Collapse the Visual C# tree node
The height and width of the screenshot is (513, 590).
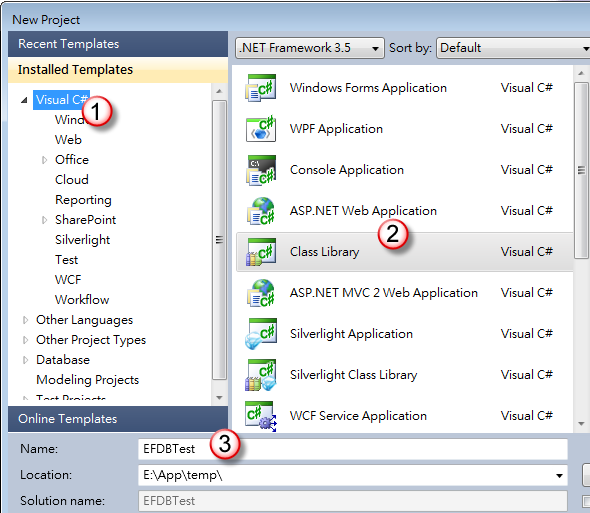[24, 100]
